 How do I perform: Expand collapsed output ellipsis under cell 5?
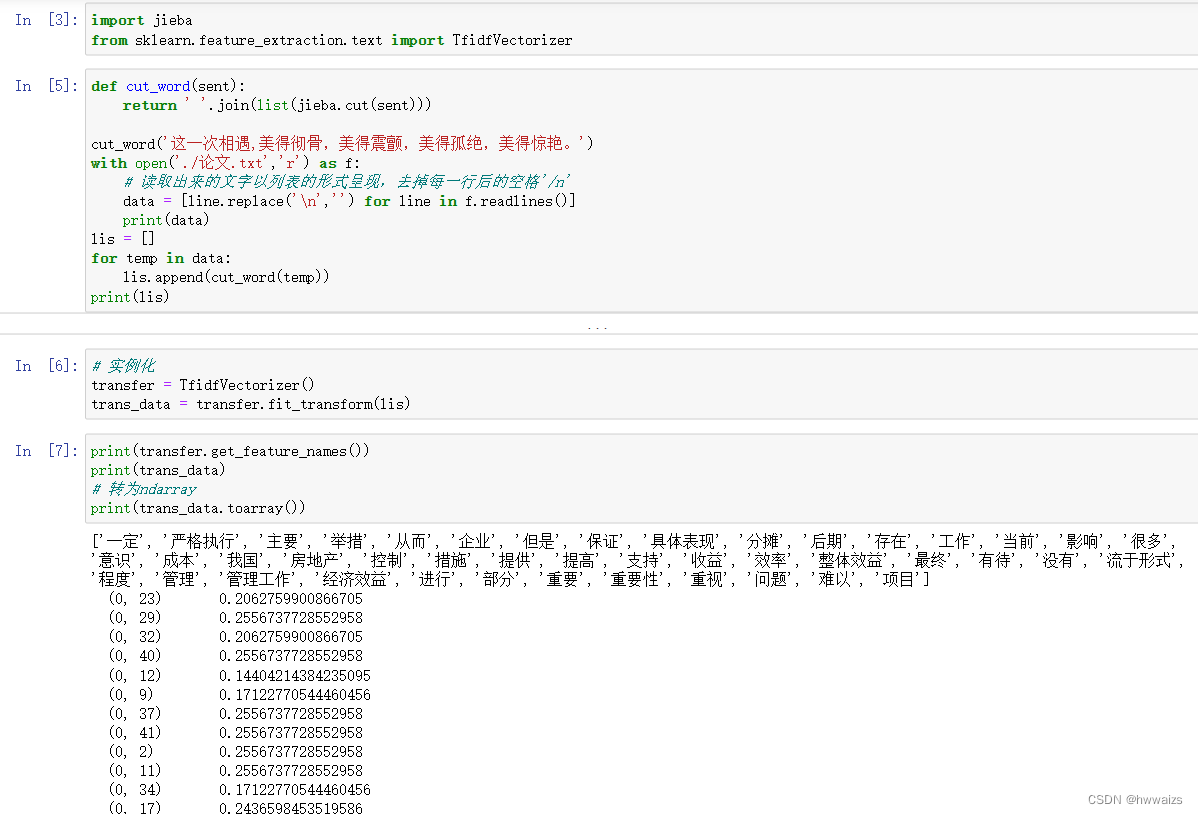(597, 327)
